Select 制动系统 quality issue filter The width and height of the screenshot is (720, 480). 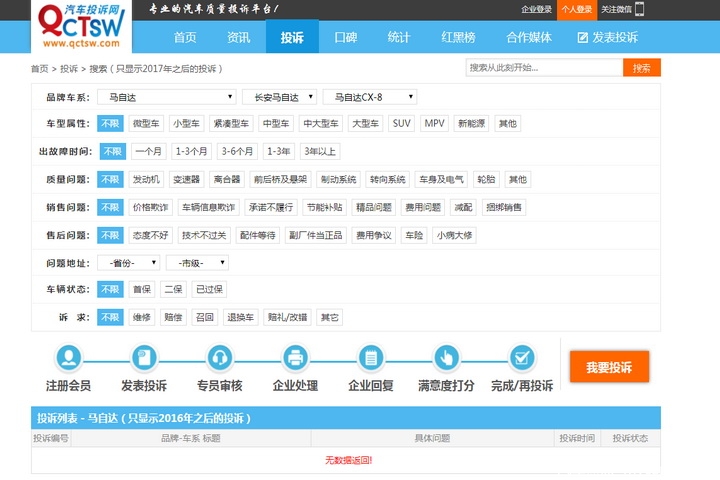pyautogui.click(x=338, y=180)
